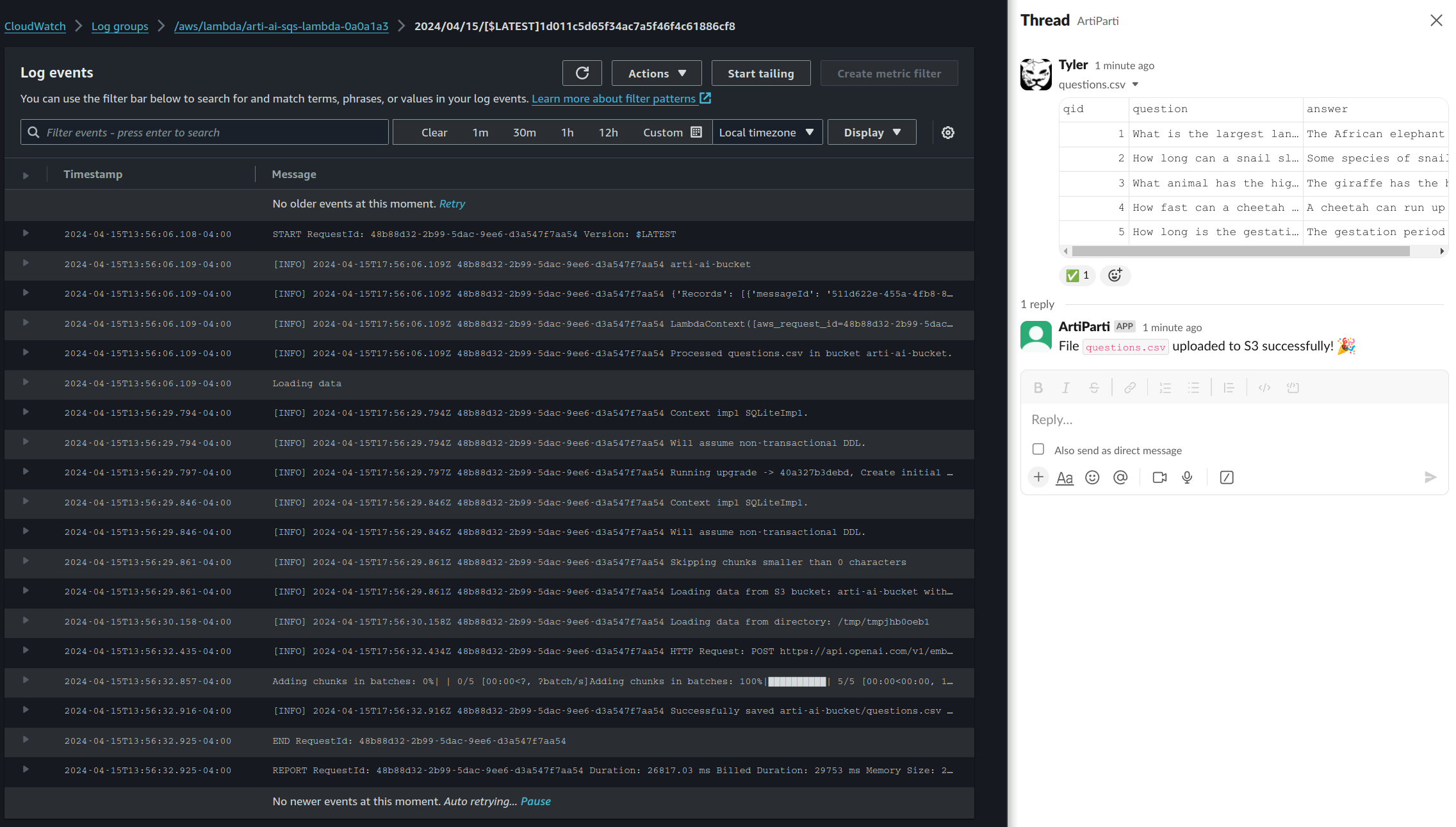Expand the 'Loading data' log row
This screenshot has width=1456, height=827.
[x=26, y=382]
